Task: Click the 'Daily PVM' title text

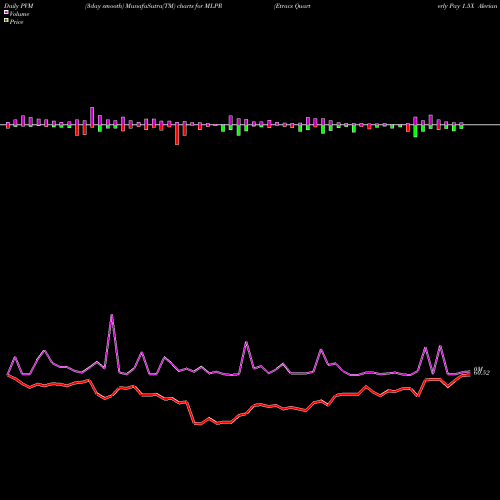Action: click(19, 6)
